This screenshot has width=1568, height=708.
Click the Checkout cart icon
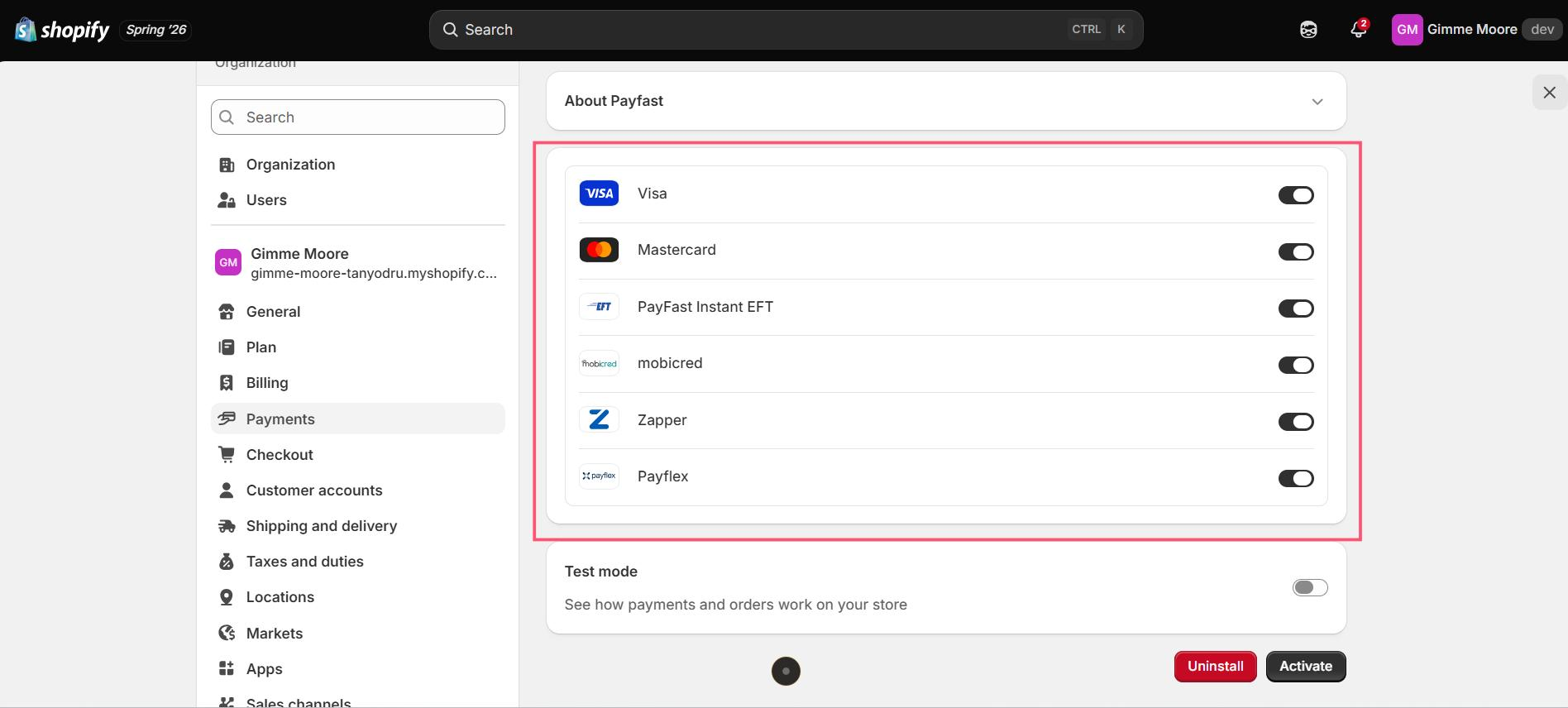coord(226,454)
